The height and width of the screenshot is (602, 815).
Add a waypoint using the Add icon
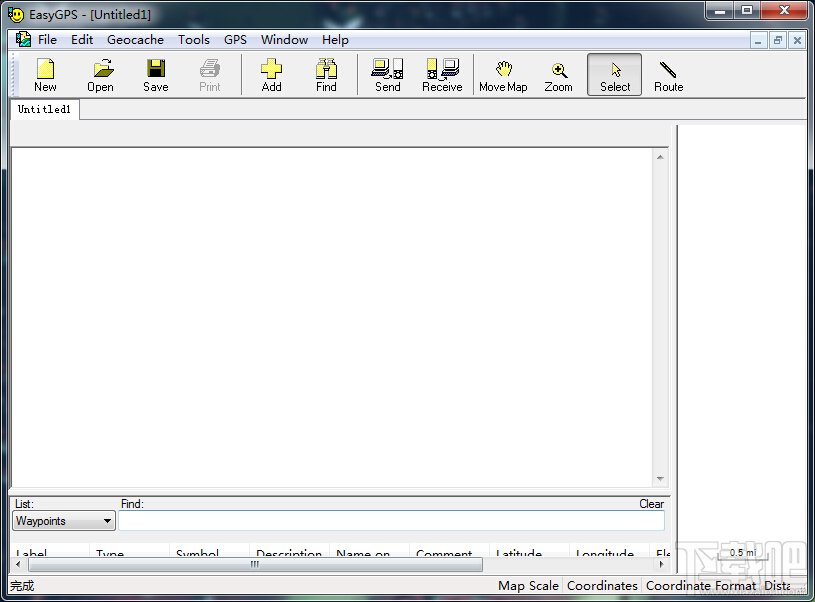click(271, 75)
